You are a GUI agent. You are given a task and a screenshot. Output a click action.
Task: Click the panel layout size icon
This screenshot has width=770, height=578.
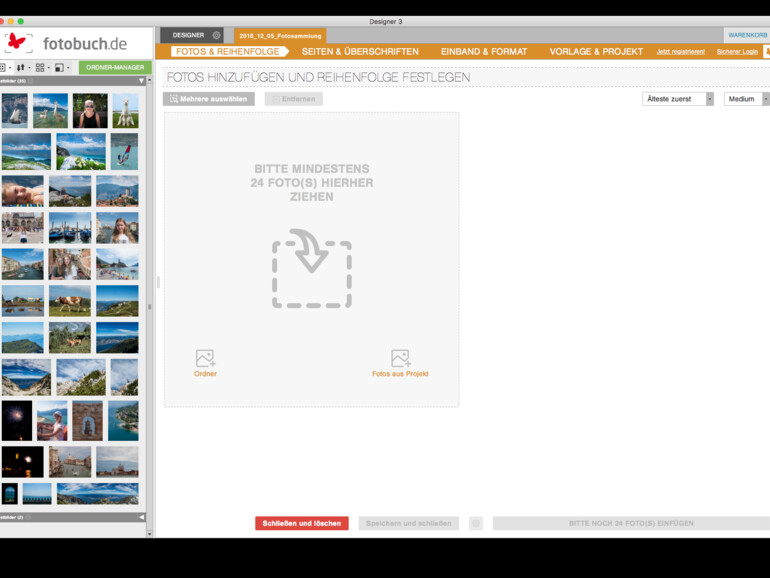click(x=59, y=67)
